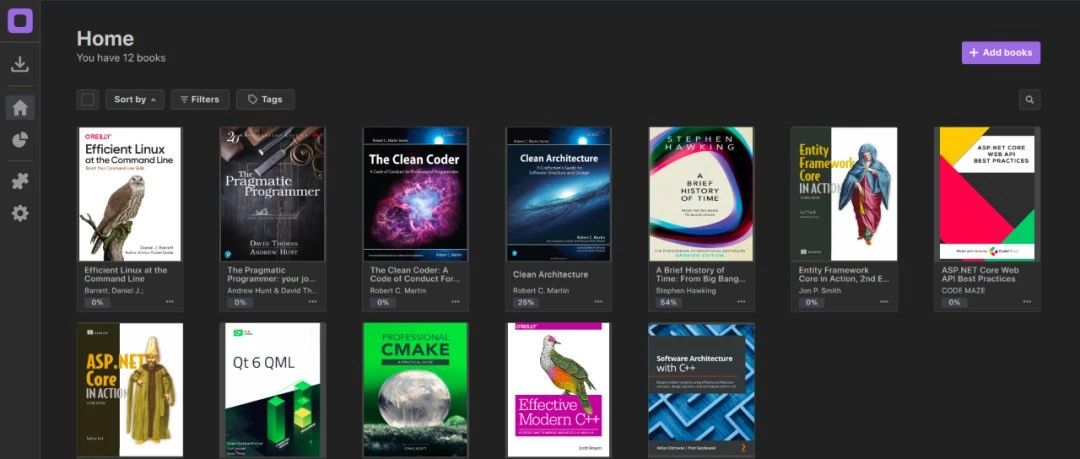Open The Pragmatic Programmer book cover

click(272, 194)
